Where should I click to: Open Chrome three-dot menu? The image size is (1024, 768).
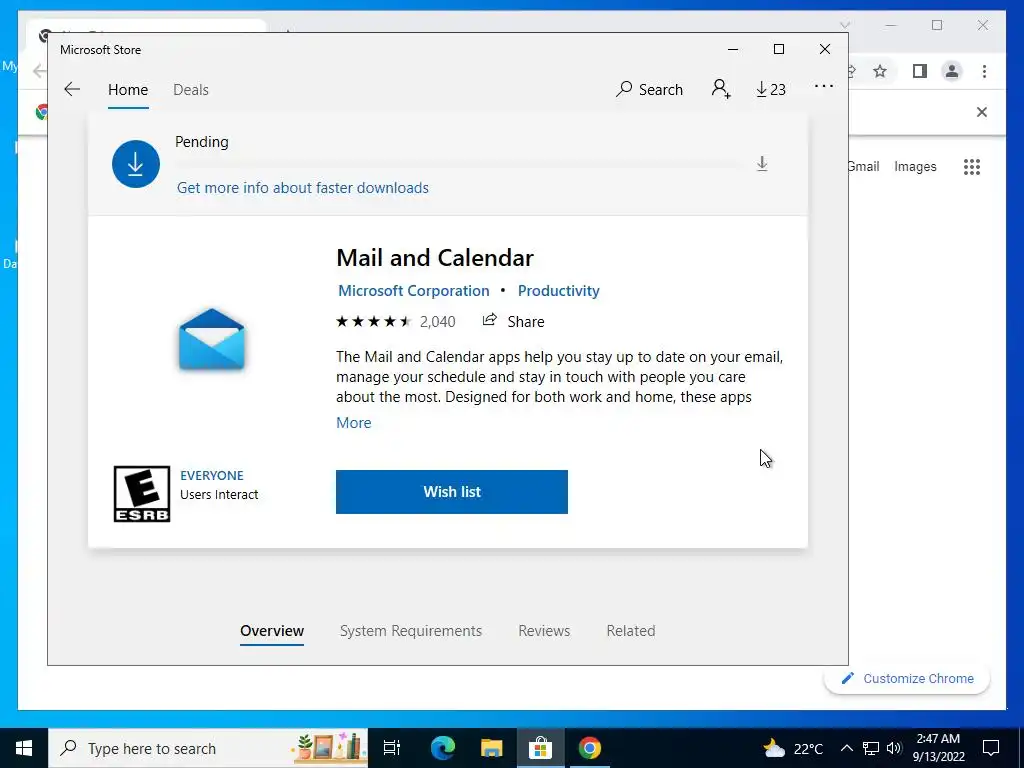pyautogui.click(x=984, y=71)
